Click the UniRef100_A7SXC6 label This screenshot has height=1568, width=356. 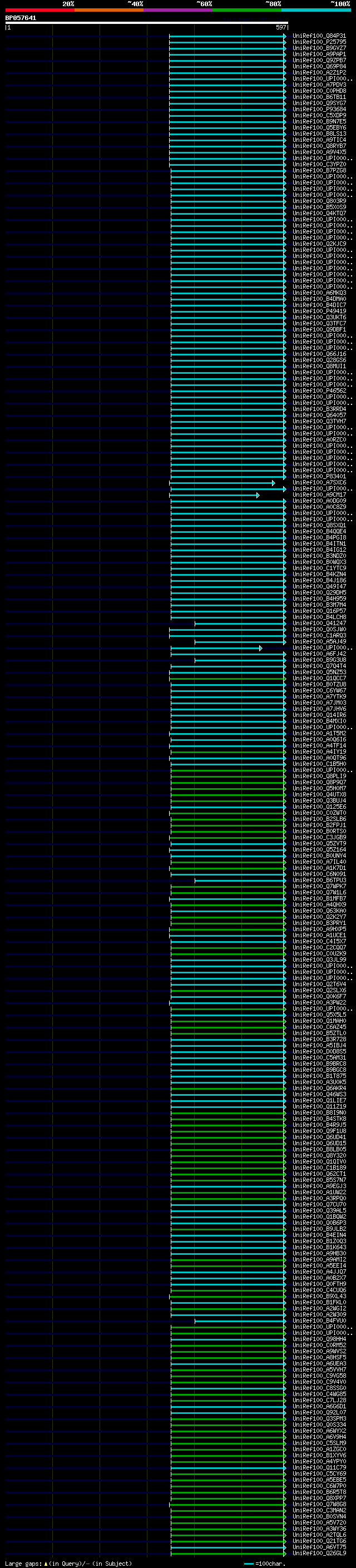[x=319, y=483]
